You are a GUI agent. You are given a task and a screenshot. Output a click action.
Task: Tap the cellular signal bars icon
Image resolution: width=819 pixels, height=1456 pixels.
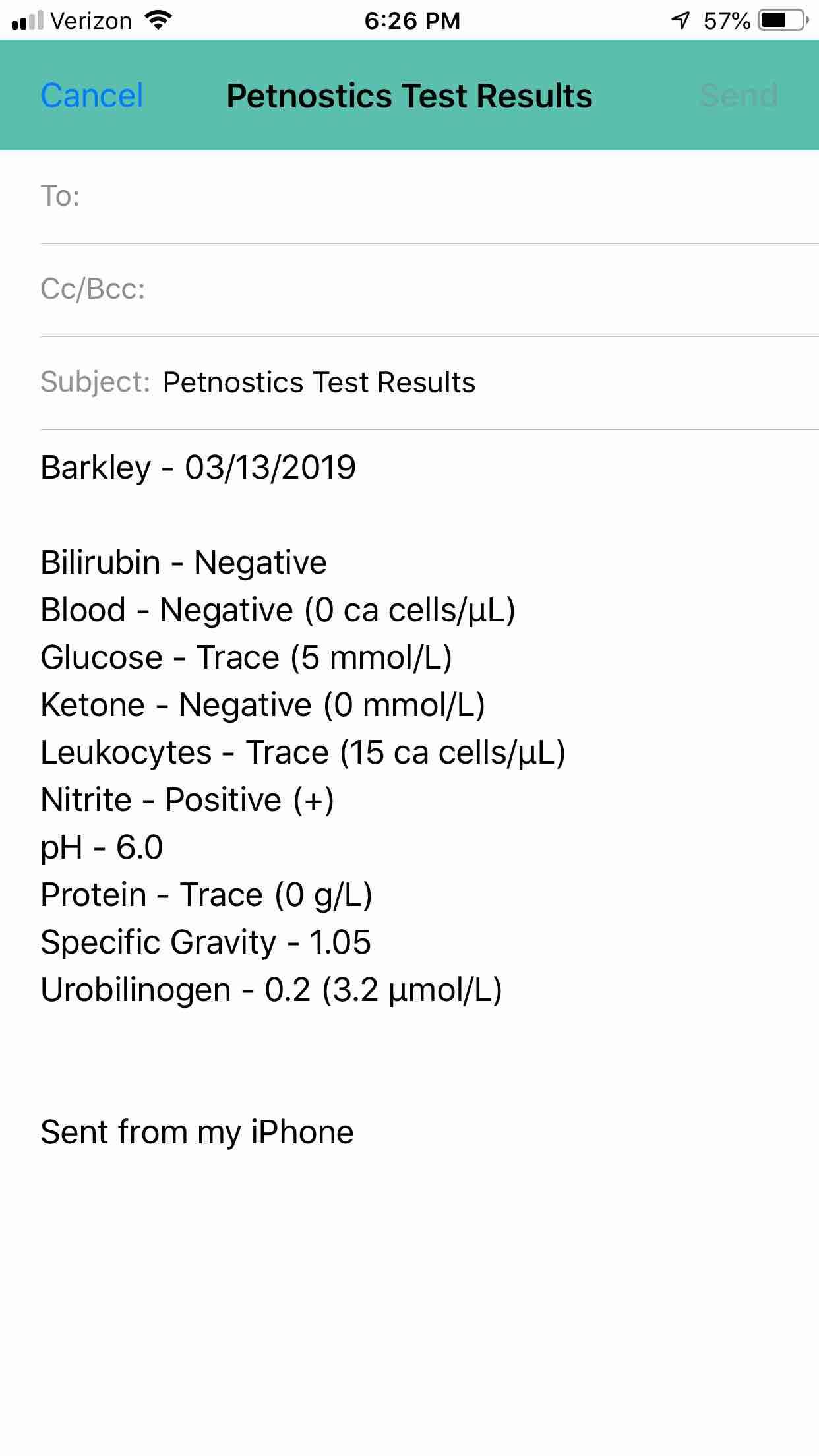[x=28, y=21]
